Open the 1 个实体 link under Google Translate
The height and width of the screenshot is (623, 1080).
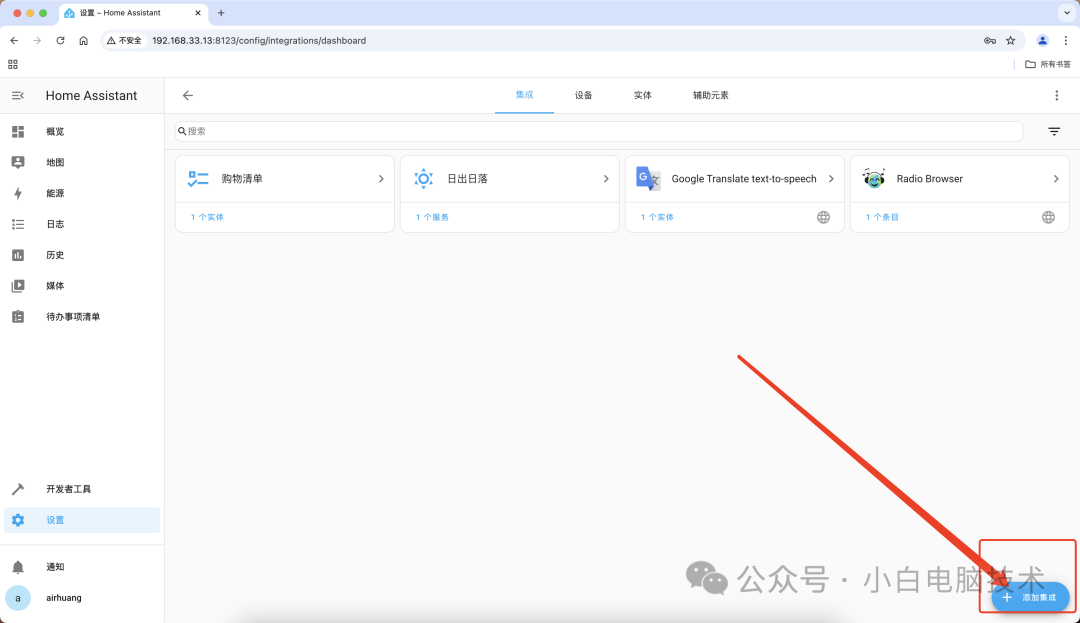(x=657, y=218)
